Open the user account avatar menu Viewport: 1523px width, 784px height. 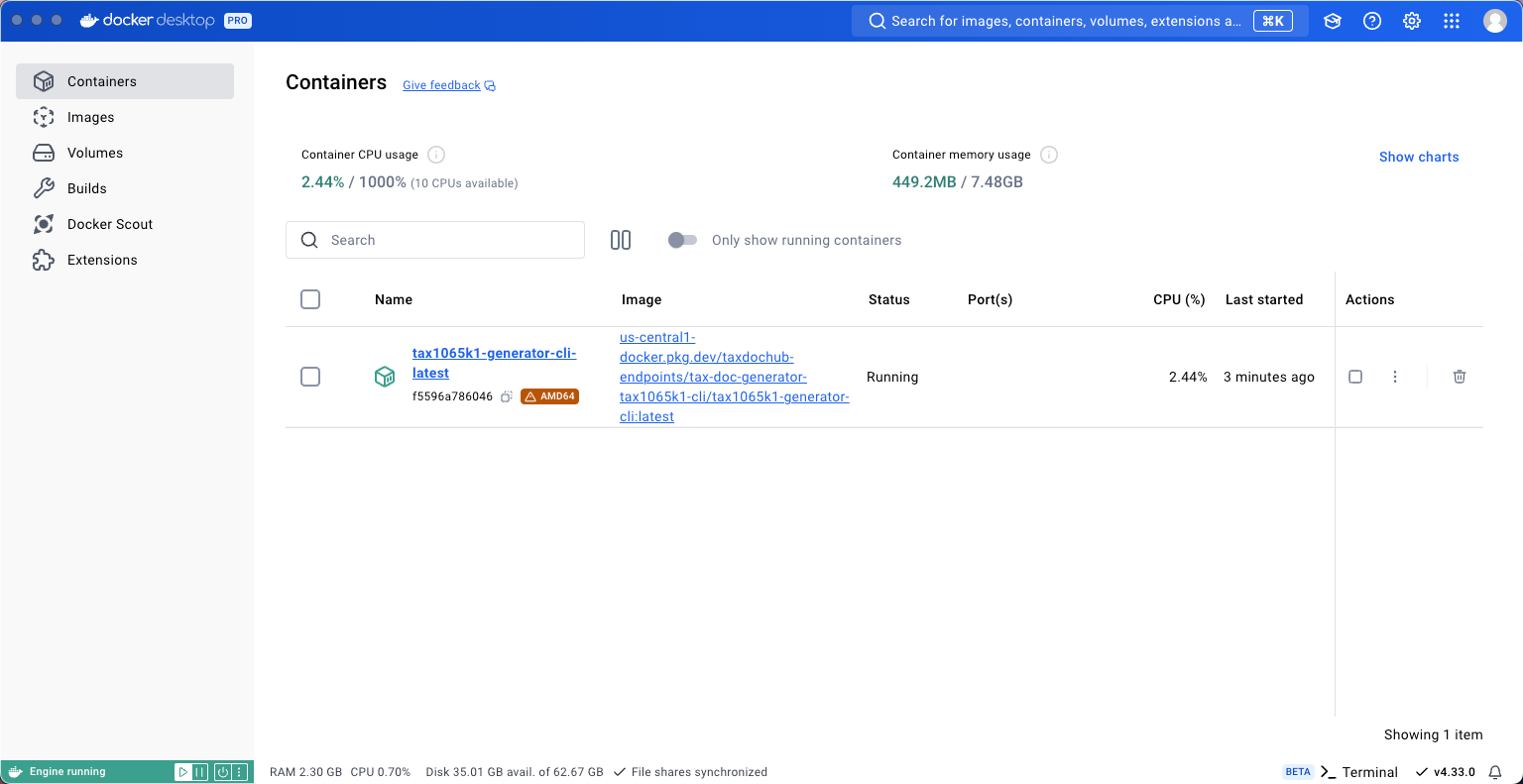pos(1494,21)
